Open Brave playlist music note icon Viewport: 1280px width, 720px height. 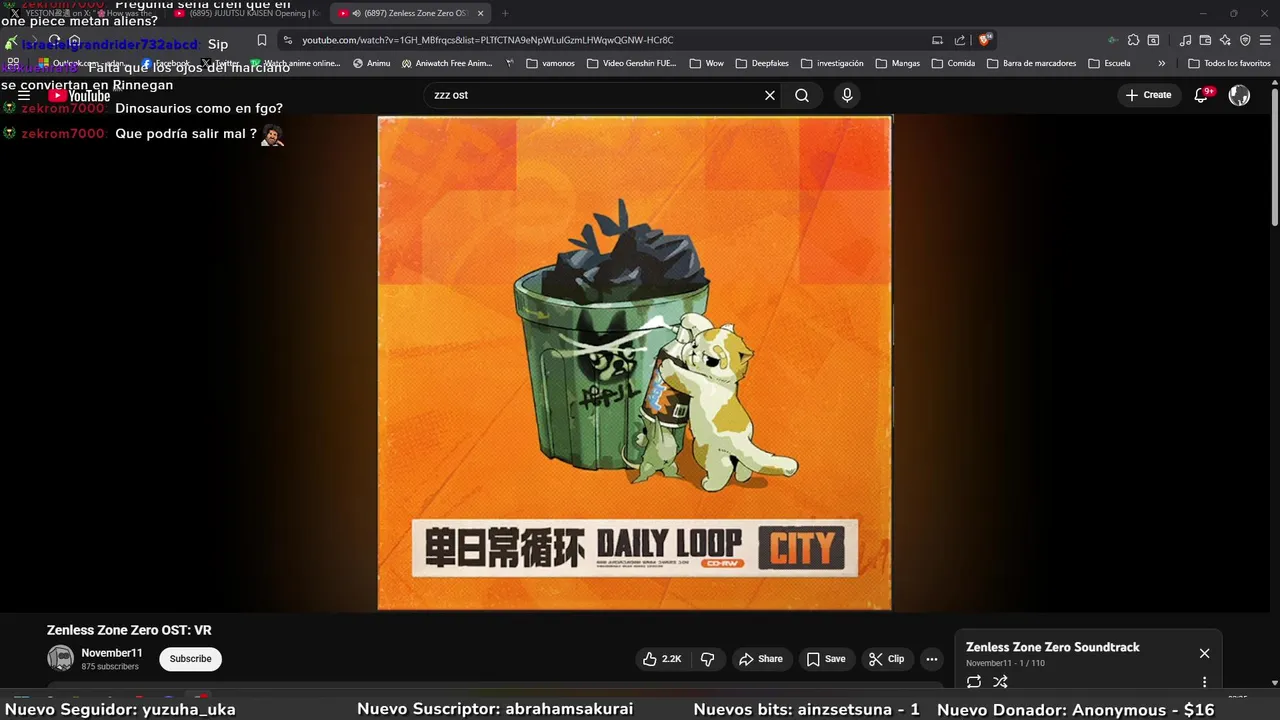coord(1185,40)
